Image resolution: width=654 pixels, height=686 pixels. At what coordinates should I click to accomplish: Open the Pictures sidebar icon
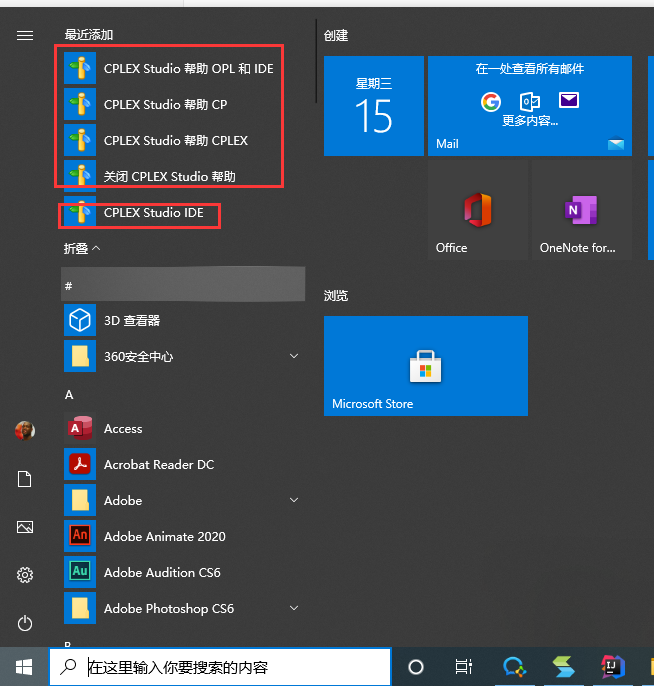click(x=25, y=527)
